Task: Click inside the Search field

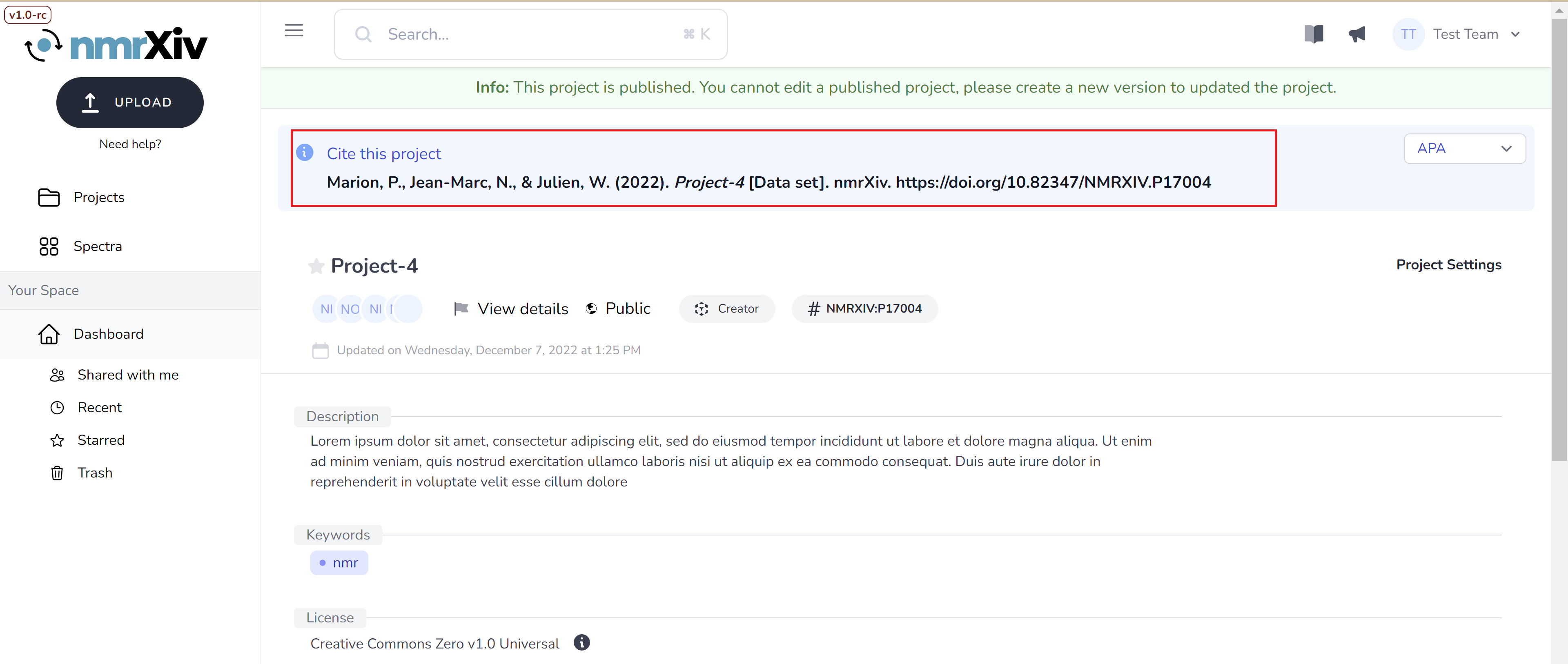Action: click(x=530, y=34)
